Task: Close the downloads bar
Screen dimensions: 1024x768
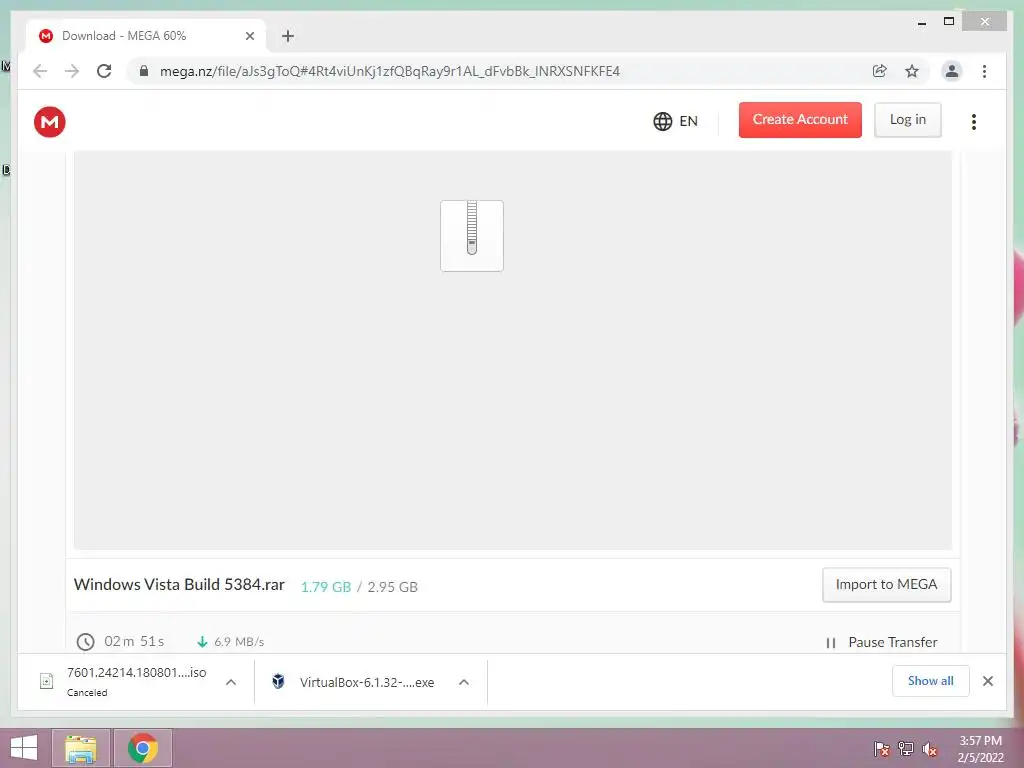Action: (987, 681)
